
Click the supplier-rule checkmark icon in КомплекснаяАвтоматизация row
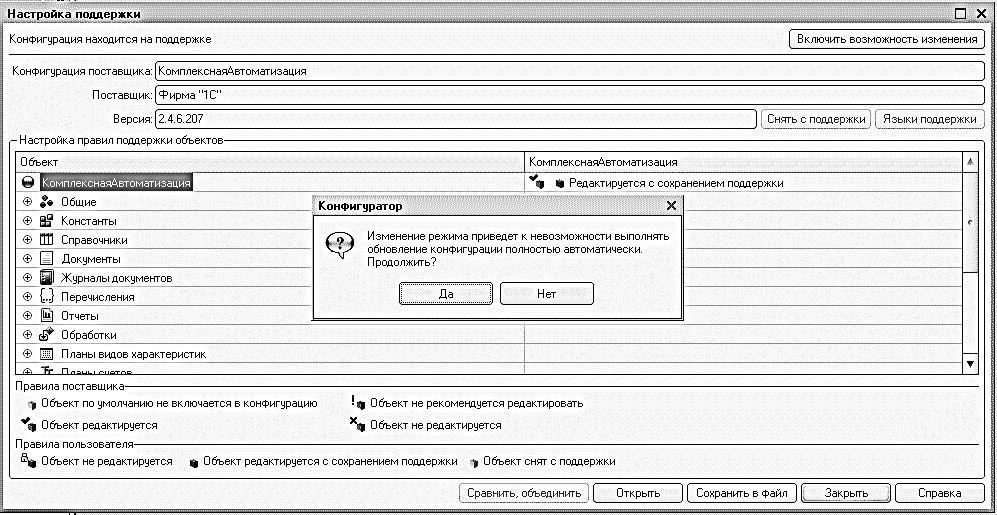[x=536, y=182]
